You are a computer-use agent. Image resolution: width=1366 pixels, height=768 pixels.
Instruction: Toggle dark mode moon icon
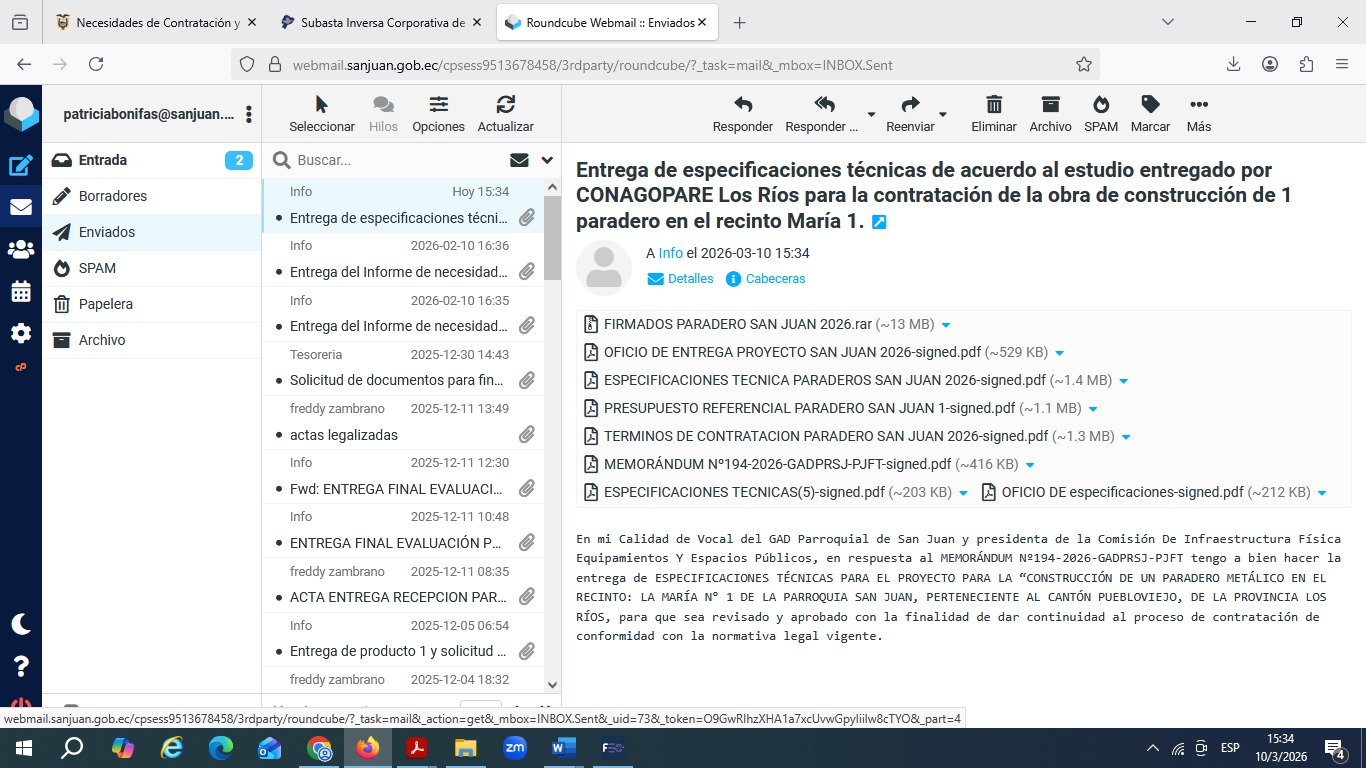[x=21, y=624]
